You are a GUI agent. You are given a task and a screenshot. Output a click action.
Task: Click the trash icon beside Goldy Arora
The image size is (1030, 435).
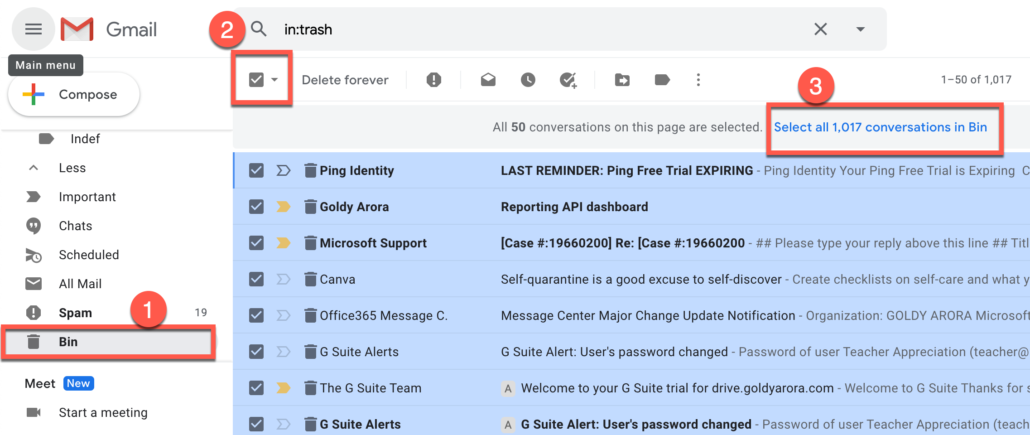pos(310,207)
